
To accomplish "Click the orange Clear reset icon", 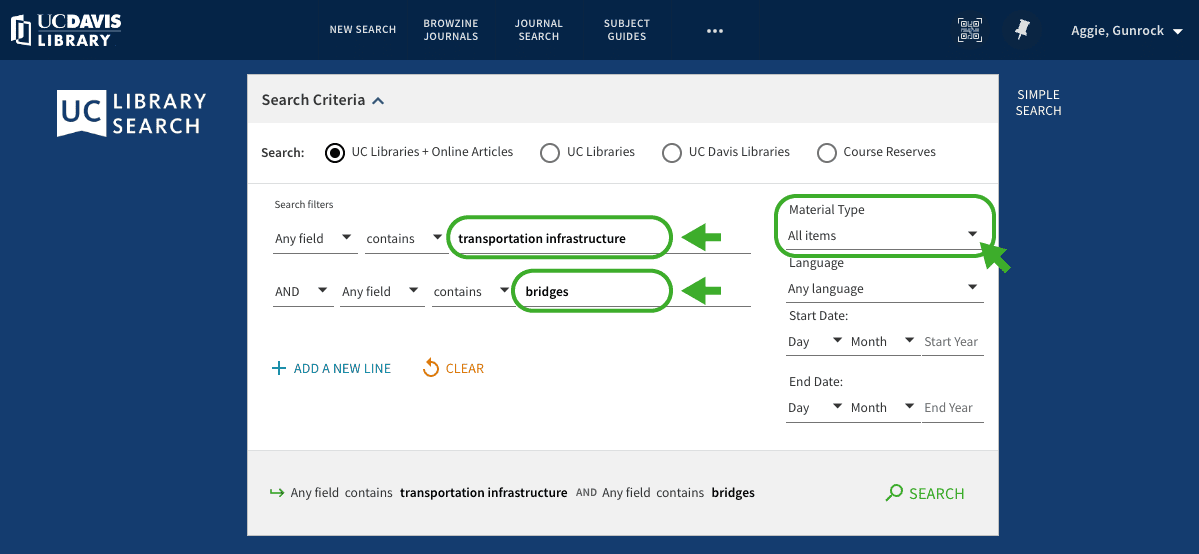I will coord(431,369).
